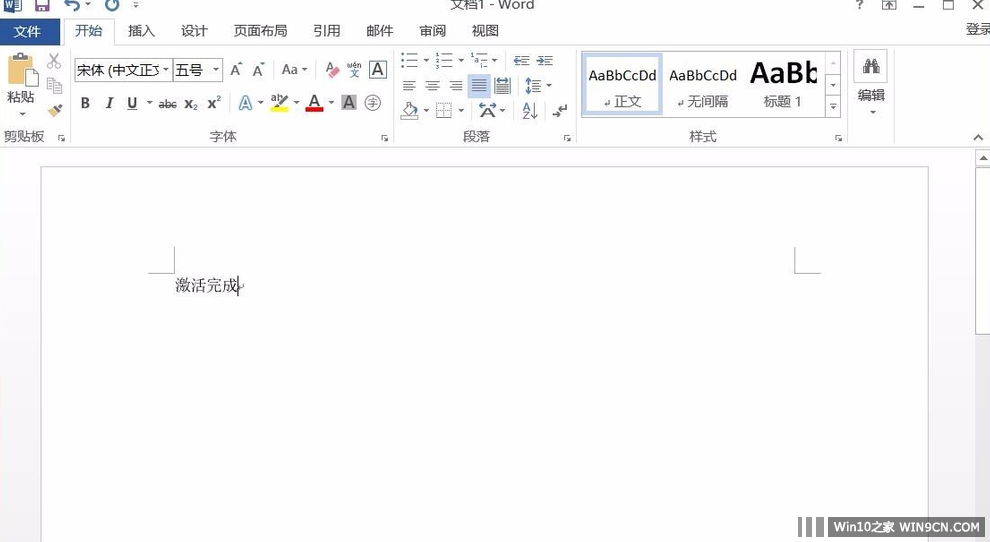Toggle bold formatting

coord(85,103)
